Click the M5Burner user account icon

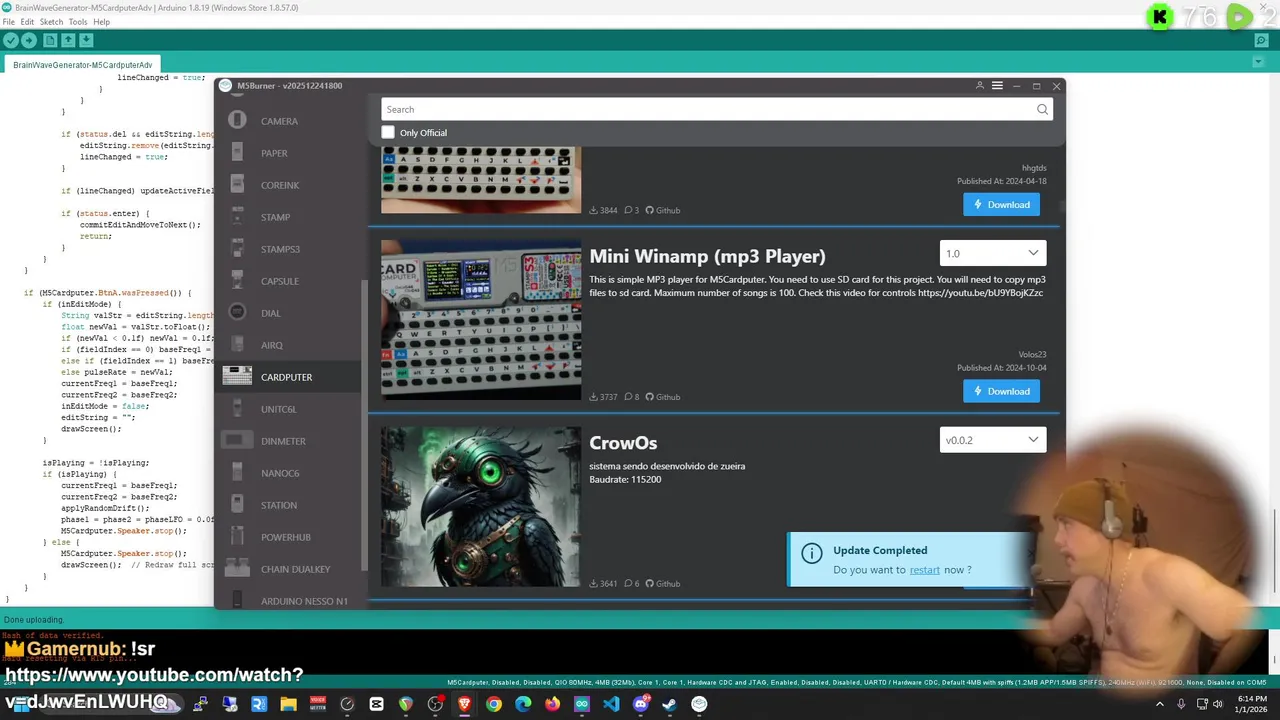click(x=980, y=86)
